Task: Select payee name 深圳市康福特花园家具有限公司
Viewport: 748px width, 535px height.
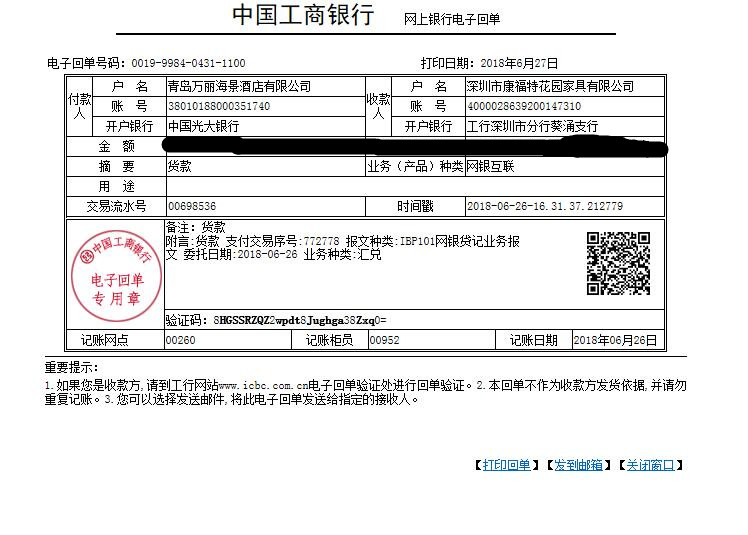Action: click(x=550, y=86)
